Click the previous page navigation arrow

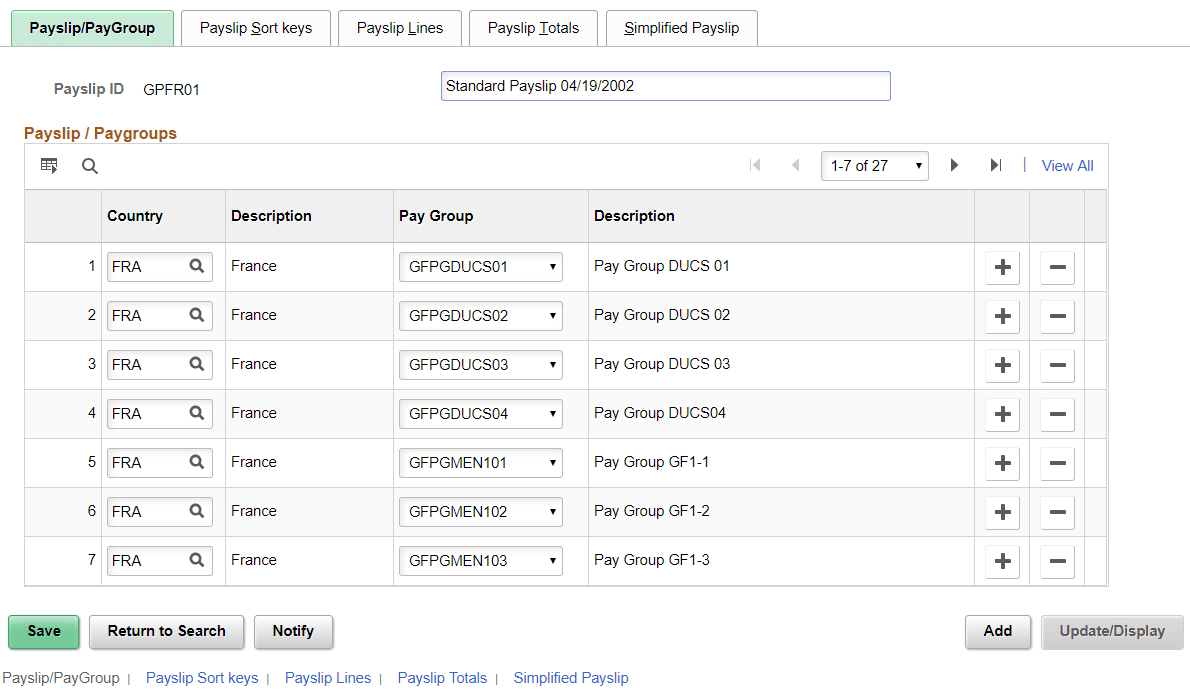(795, 165)
